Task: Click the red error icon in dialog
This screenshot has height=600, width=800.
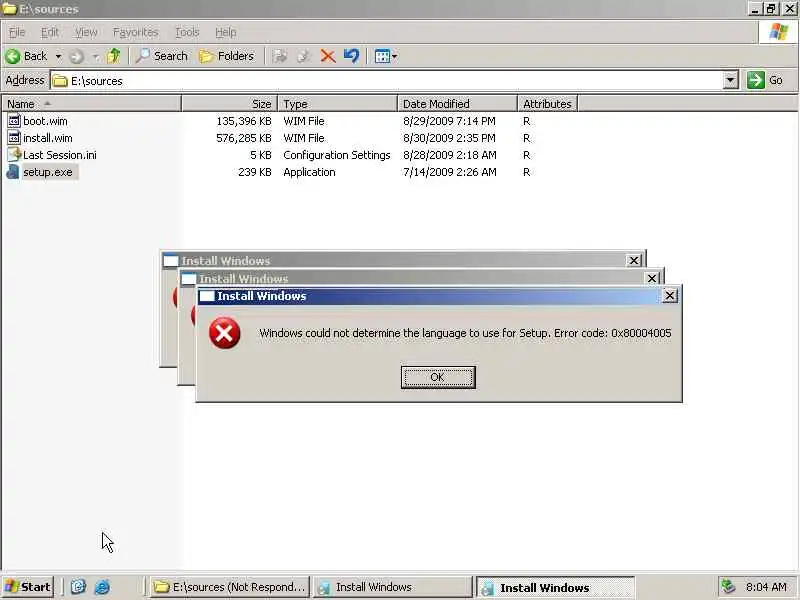Action: (x=224, y=333)
